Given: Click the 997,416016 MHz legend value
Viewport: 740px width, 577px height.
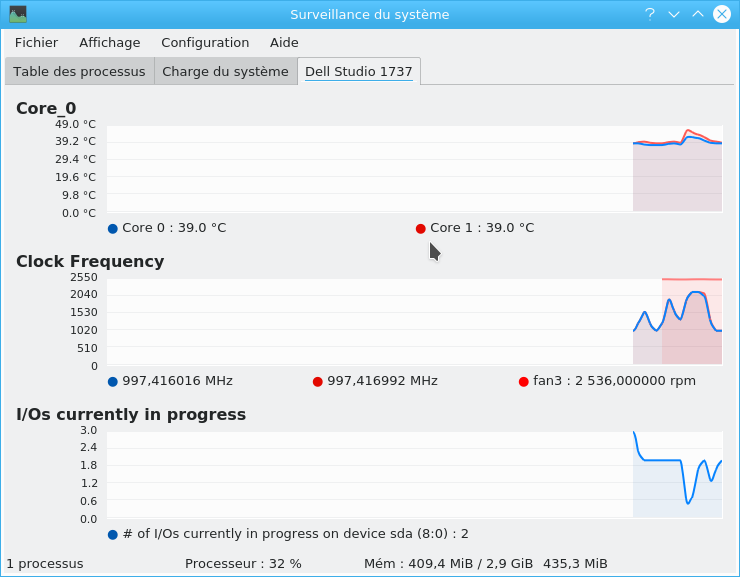Looking at the screenshot, I should 177,381.
